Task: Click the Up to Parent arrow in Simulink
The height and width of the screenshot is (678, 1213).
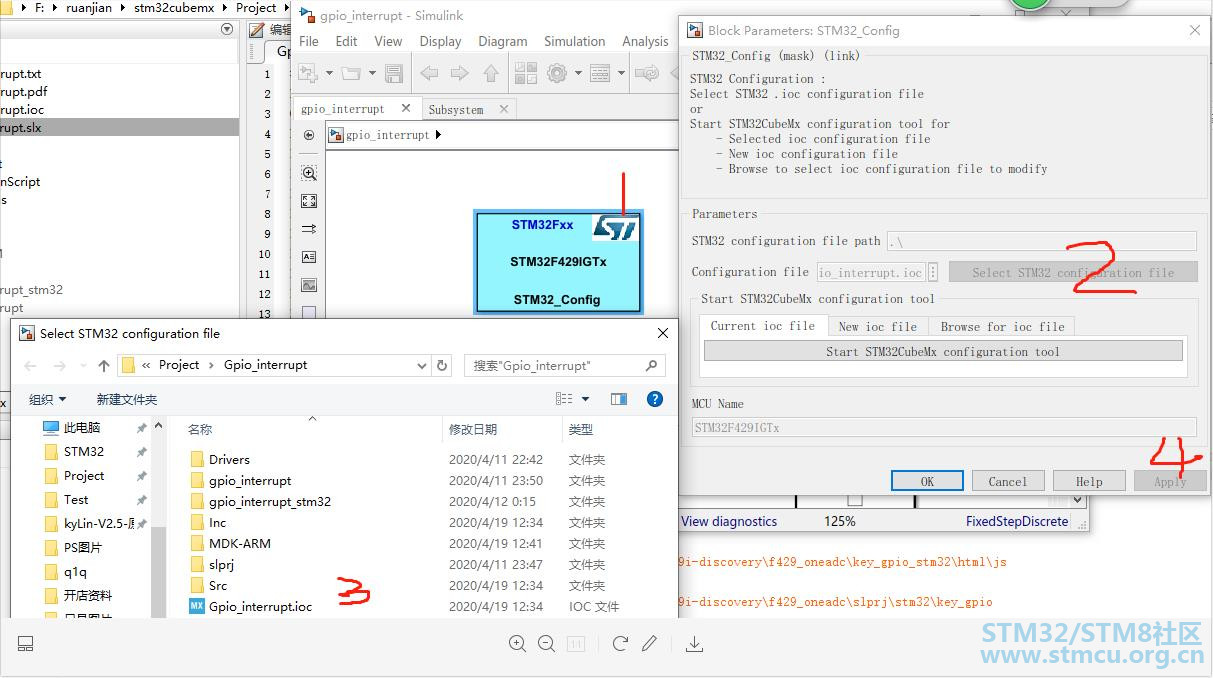Action: click(x=491, y=73)
